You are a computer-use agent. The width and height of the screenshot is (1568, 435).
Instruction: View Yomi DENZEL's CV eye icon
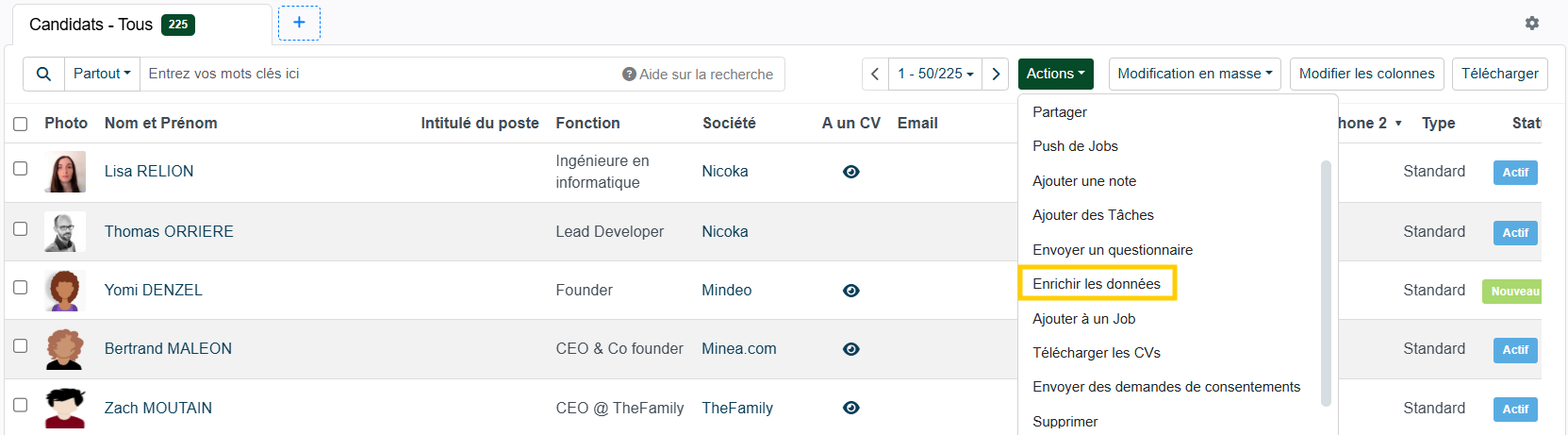pyautogui.click(x=850, y=291)
